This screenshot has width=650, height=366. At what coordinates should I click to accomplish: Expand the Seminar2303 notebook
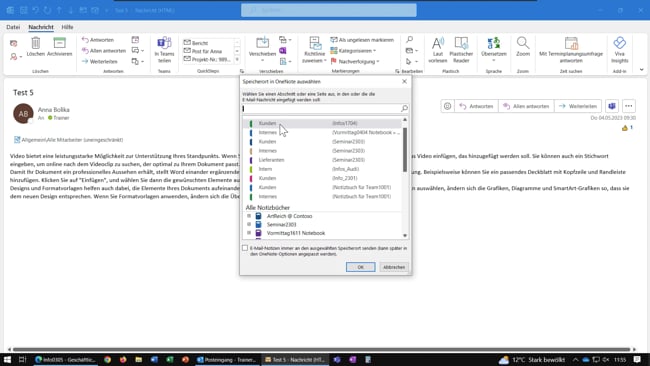249,224
